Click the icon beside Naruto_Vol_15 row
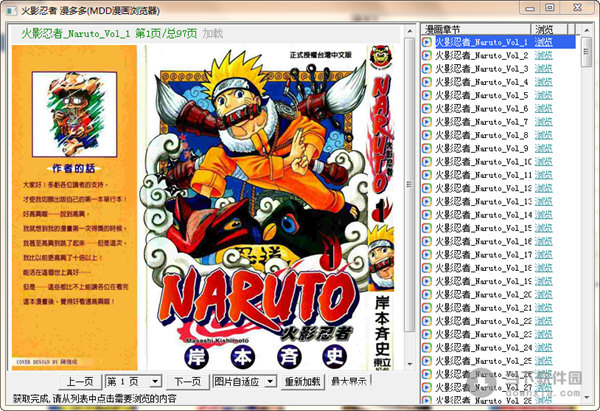 [x=427, y=228]
